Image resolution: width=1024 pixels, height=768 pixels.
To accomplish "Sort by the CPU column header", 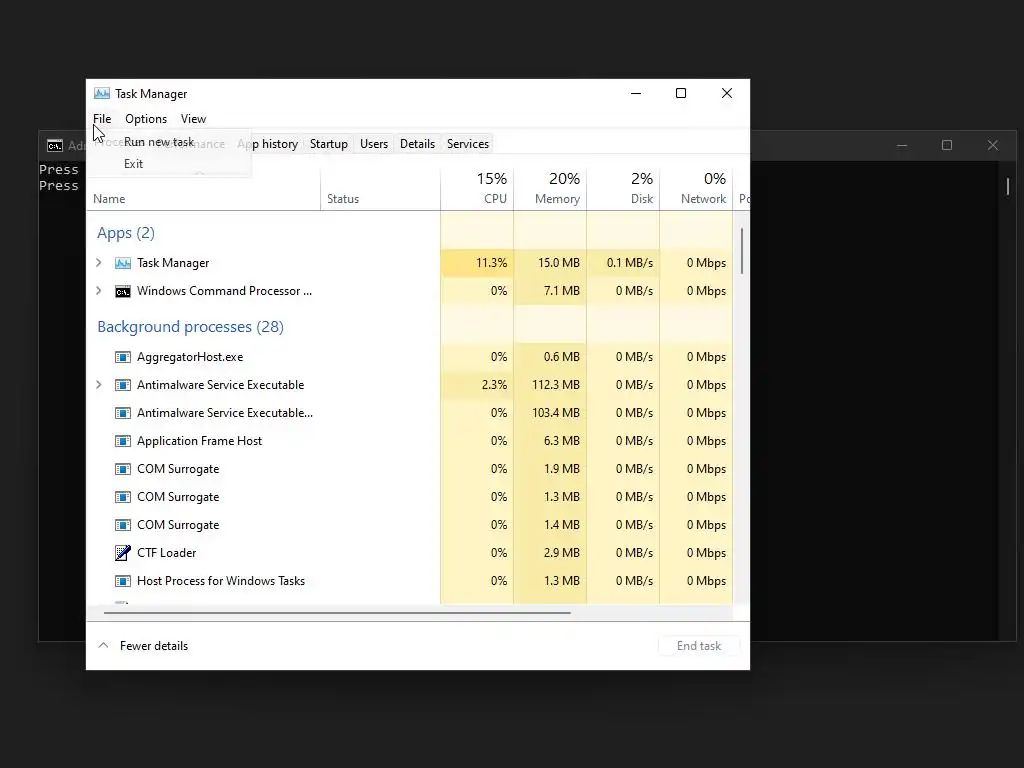I will 477,189.
